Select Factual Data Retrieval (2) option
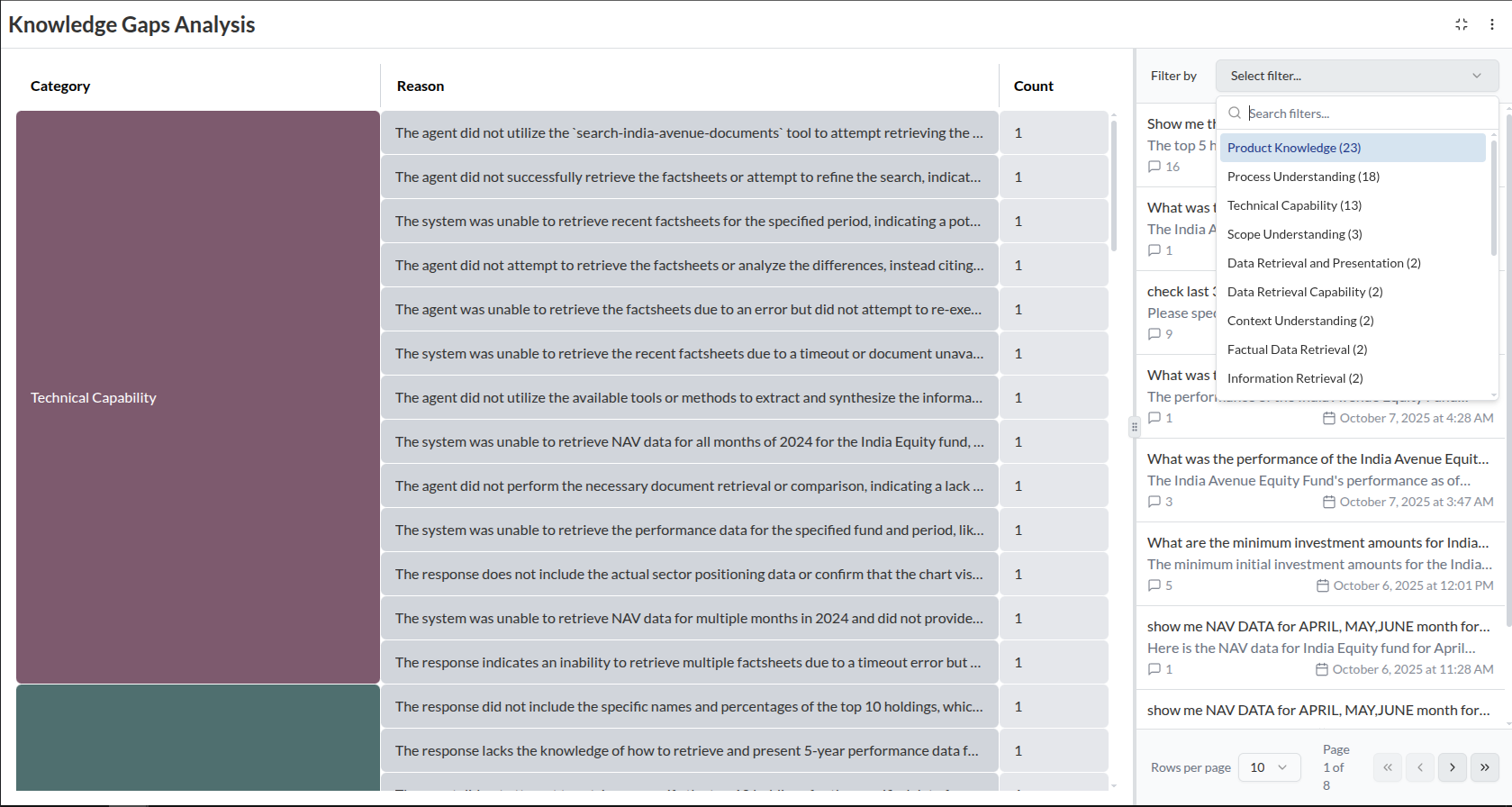This screenshot has width=1512, height=807. 1297,349
